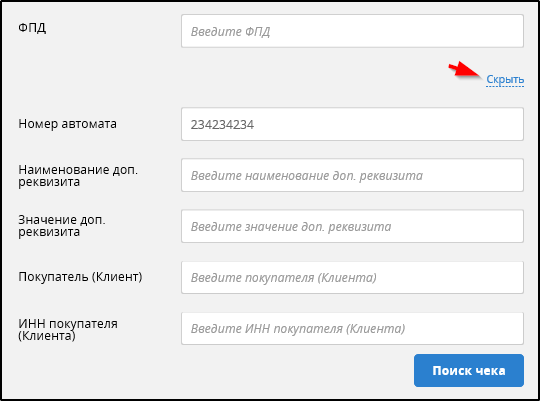Click the red arrow pointing at Скрыть
540x401 pixels.
click(464, 69)
